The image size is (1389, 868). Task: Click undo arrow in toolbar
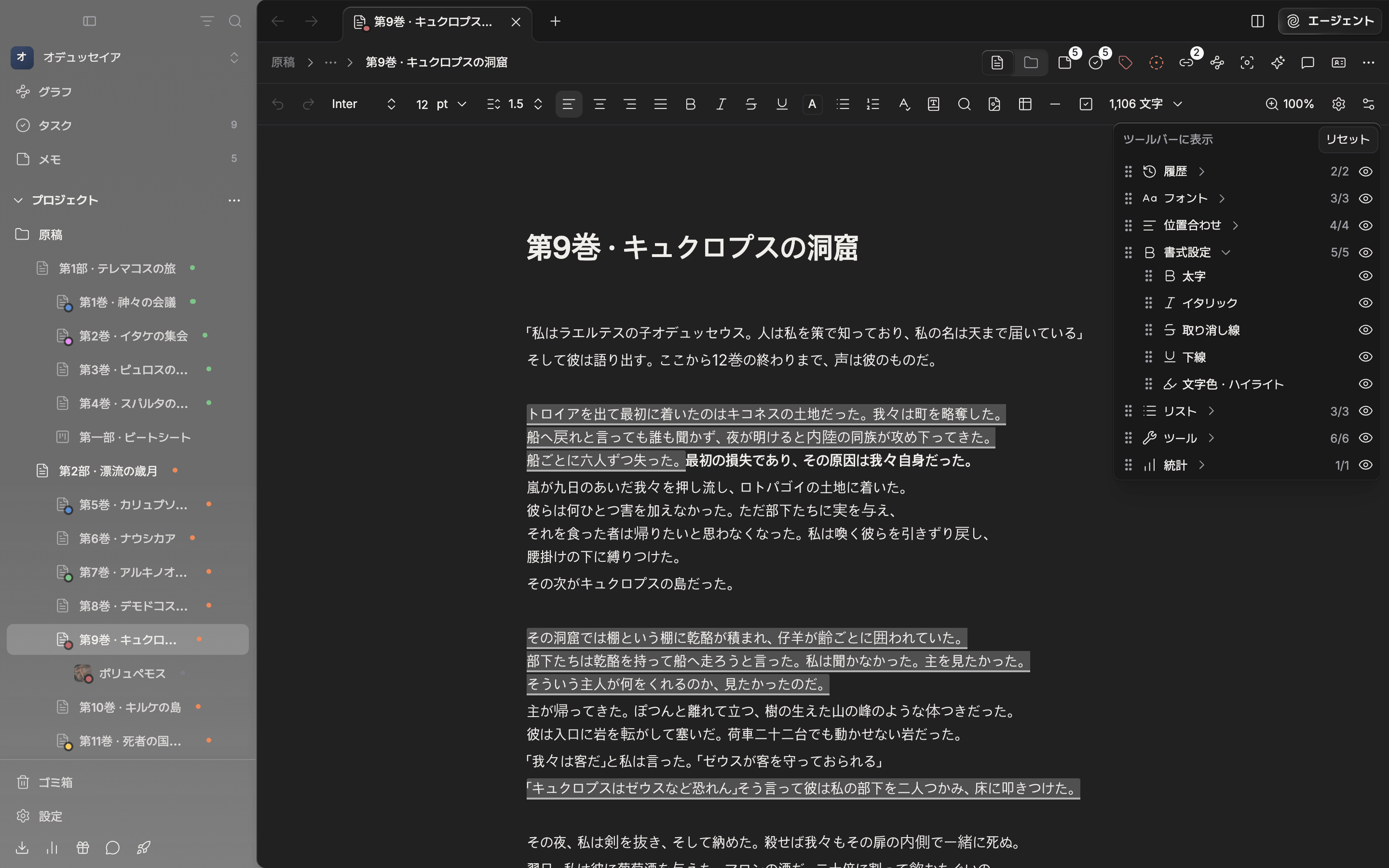[278, 104]
